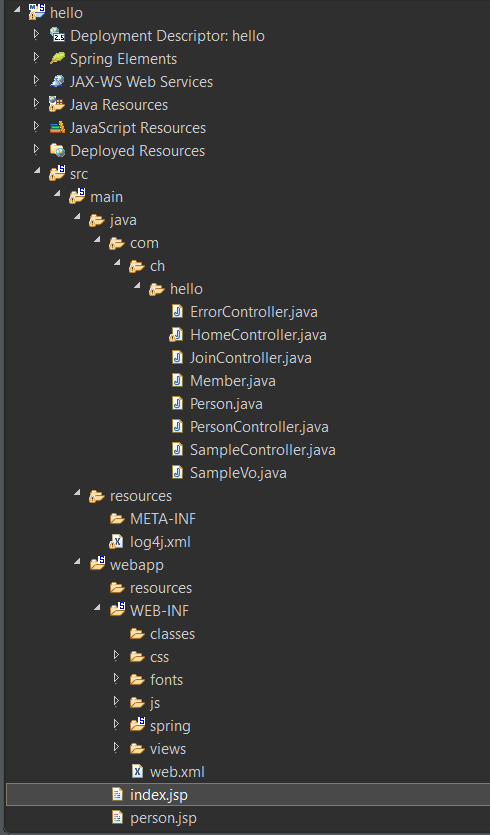Select the 'PersonController.java' label
The image size is (490, 835).
[x=259, y=427]
